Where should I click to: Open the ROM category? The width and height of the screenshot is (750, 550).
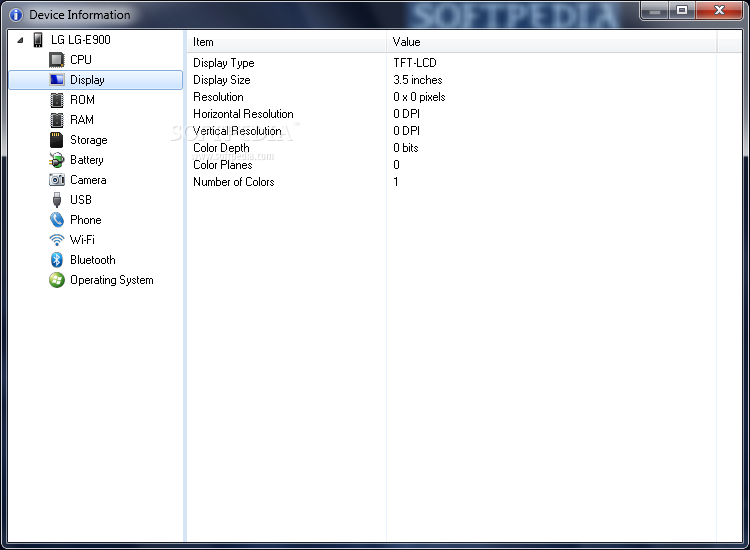(82, 100)
